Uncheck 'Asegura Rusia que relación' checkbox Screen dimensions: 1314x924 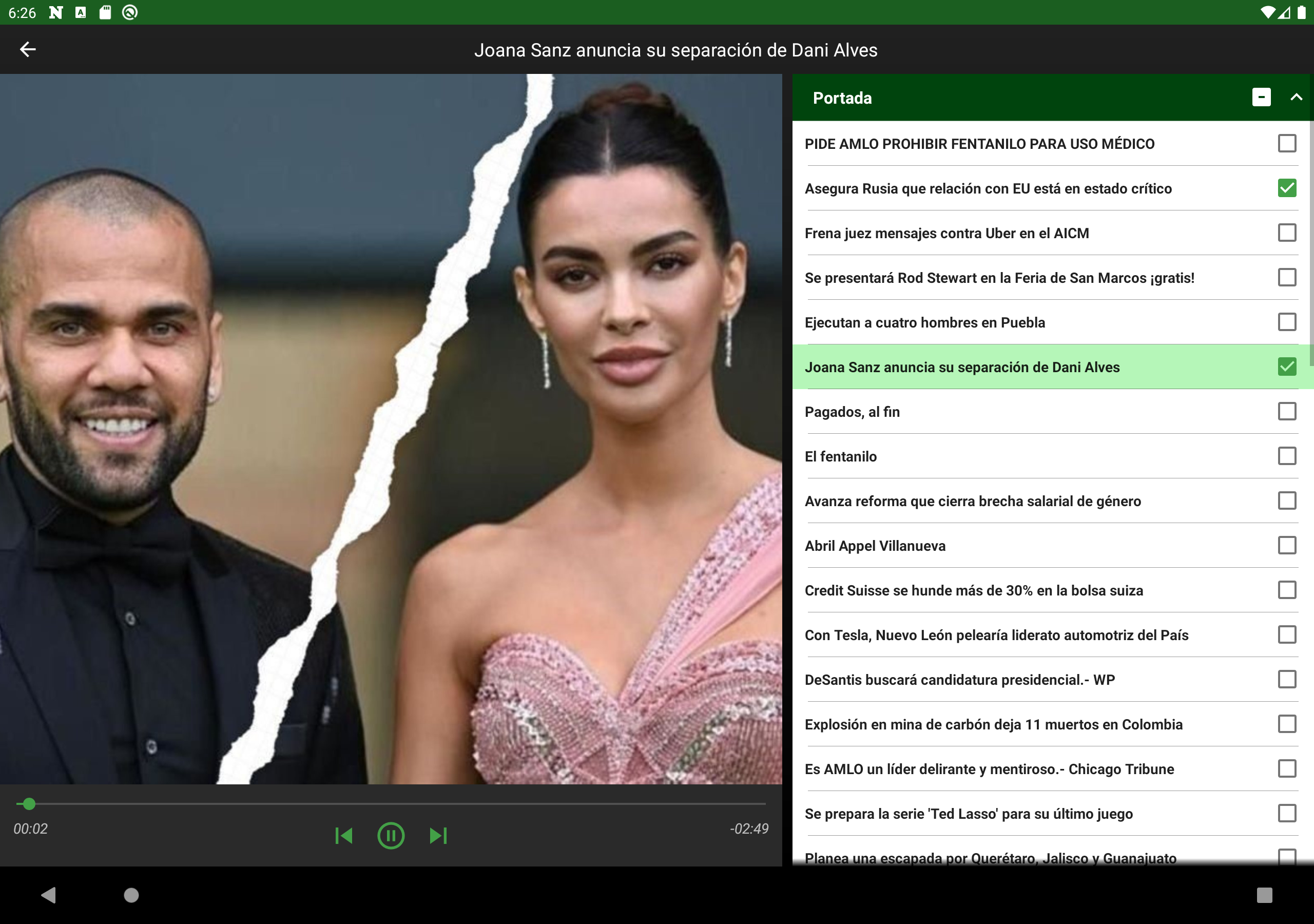coord(1286,188)
